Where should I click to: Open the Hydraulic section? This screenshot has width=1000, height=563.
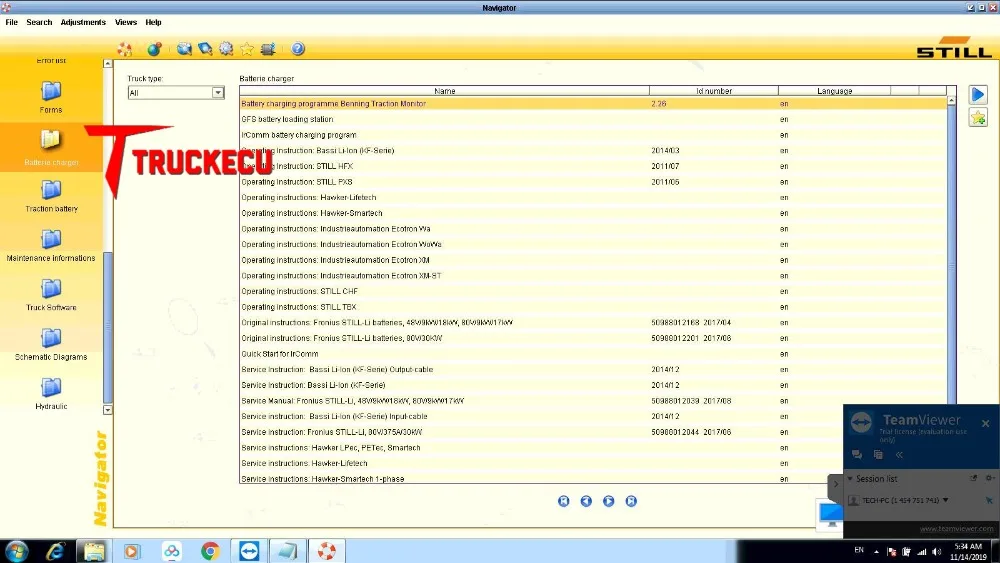[51, 394]
